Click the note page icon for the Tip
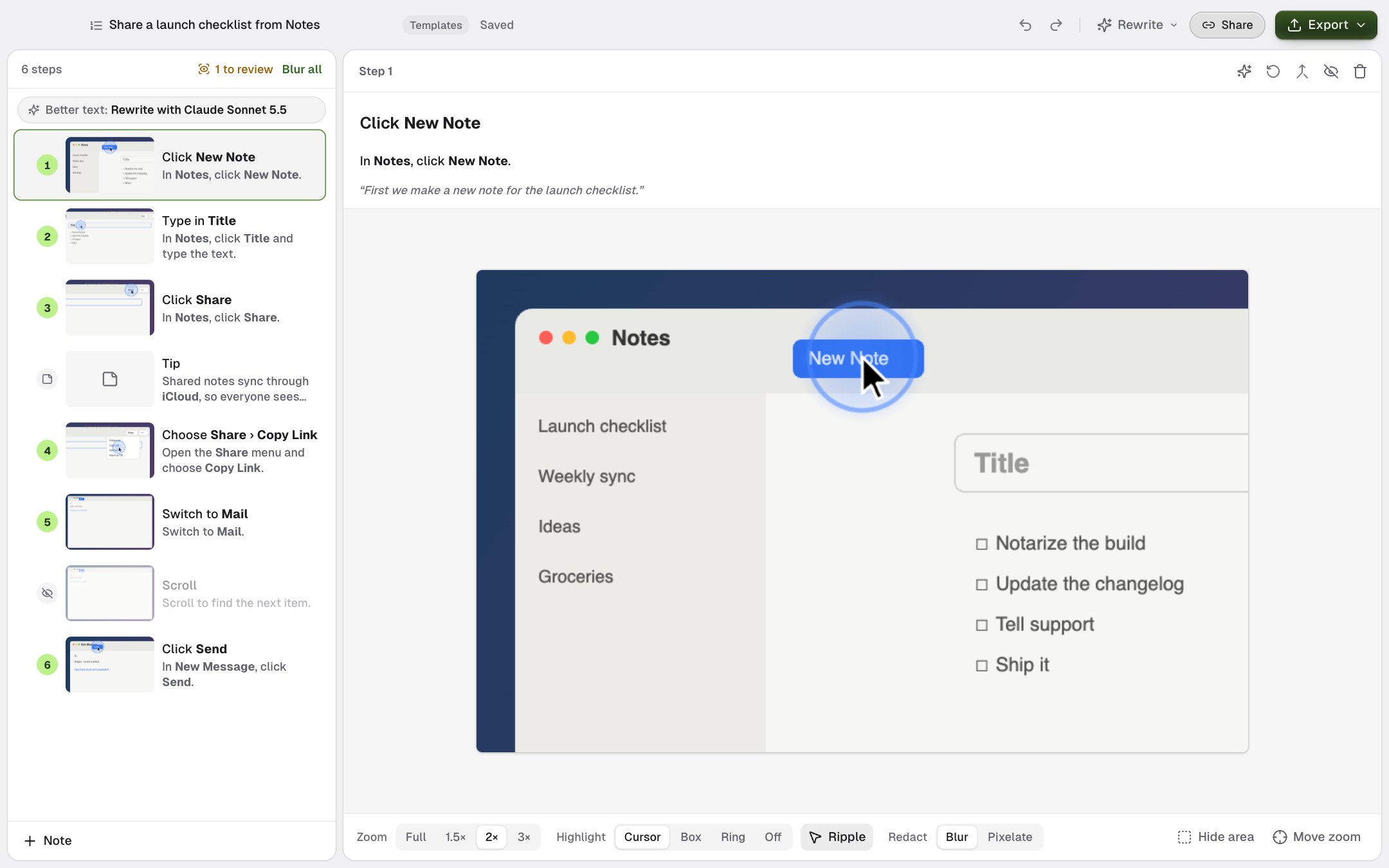 pyautogui.click(x=47, y=379)
